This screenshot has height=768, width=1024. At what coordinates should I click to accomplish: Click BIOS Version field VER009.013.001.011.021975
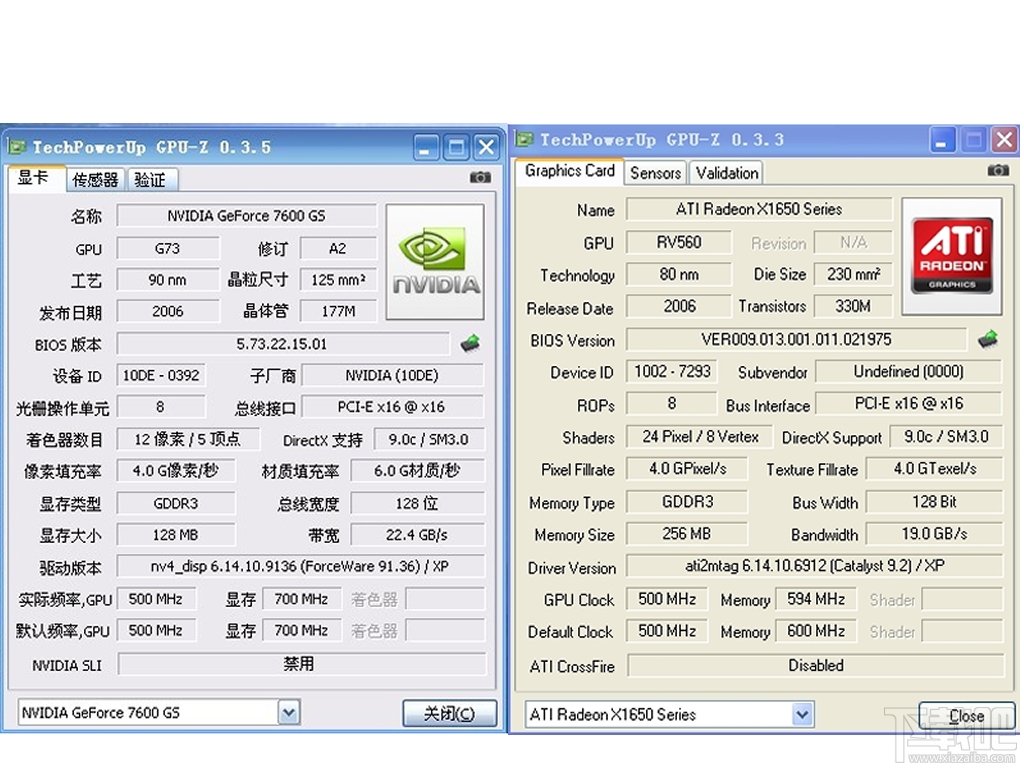pyautogui.click(x=796, y=340)
